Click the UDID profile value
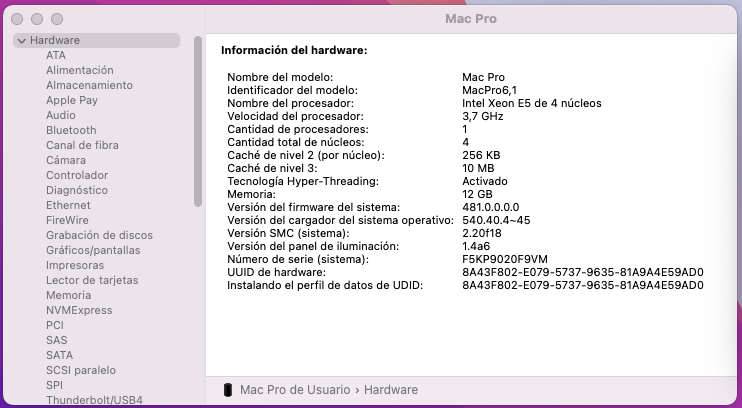This screenshot has width=742, height=408. click(x=583, y=285)
